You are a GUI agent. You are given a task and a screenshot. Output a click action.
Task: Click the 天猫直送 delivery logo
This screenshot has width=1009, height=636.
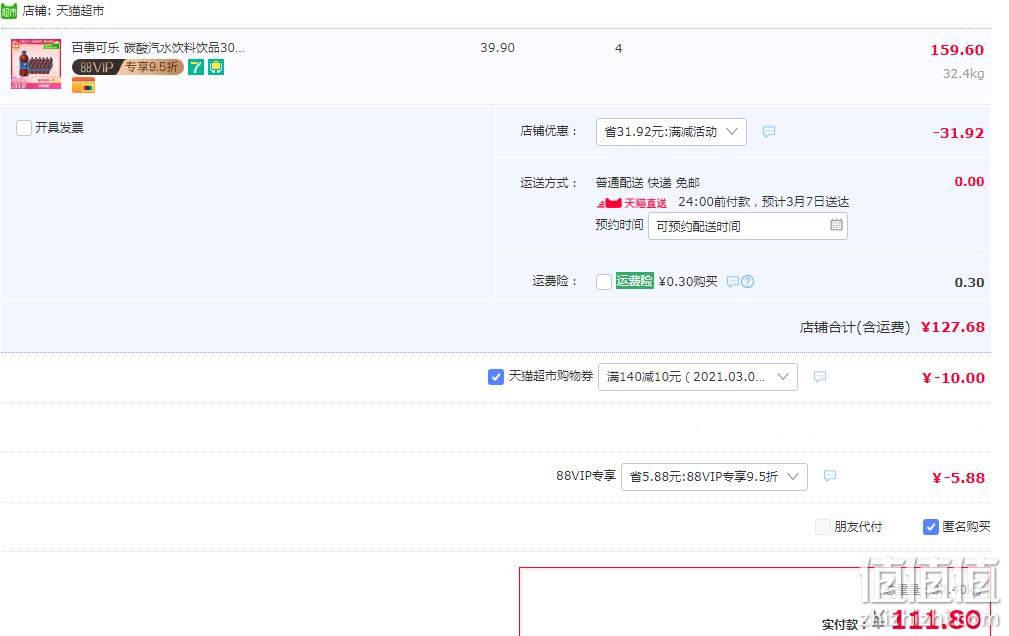pos(632,203)
